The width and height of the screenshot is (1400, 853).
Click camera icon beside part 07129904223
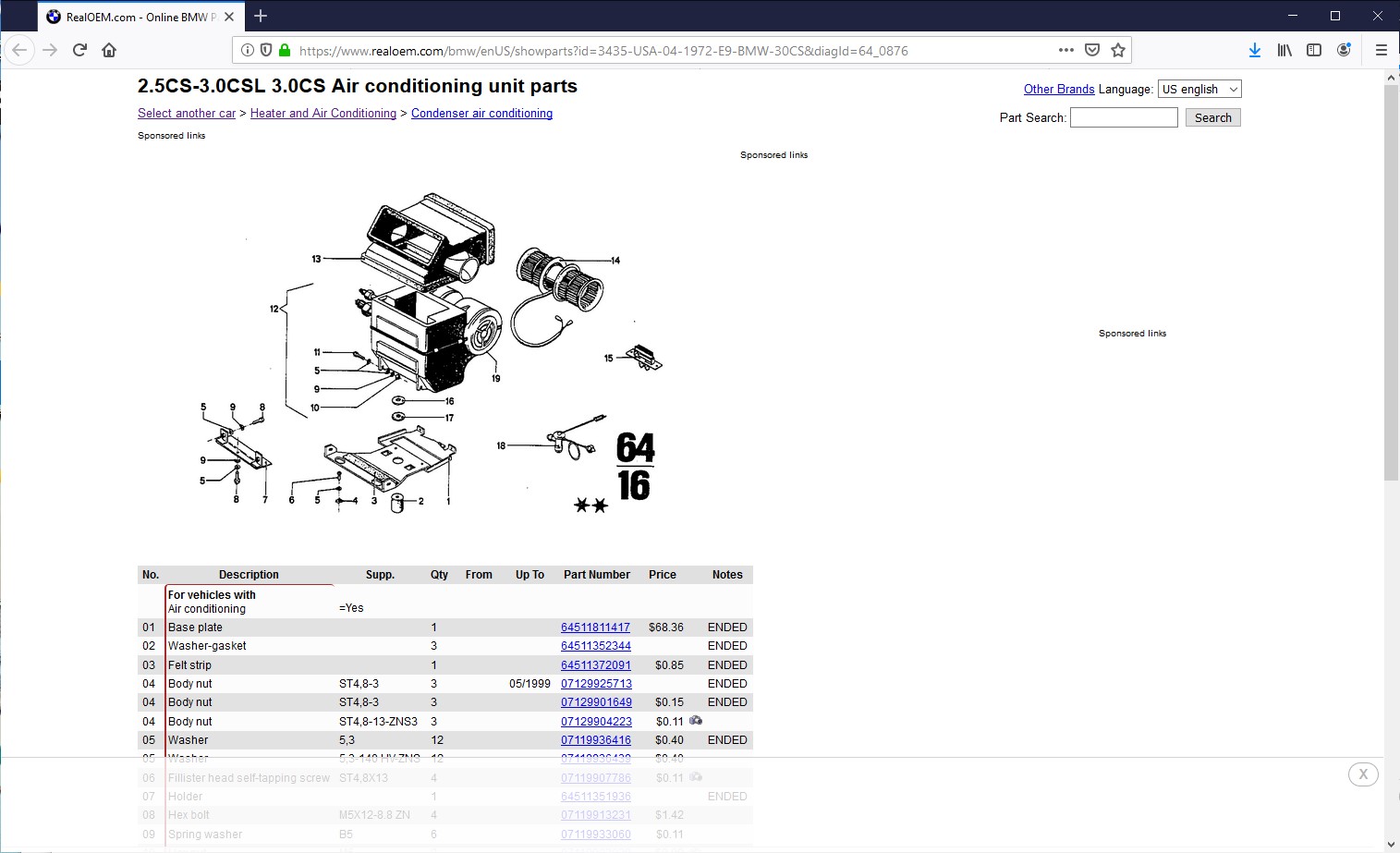coord(696,720)
